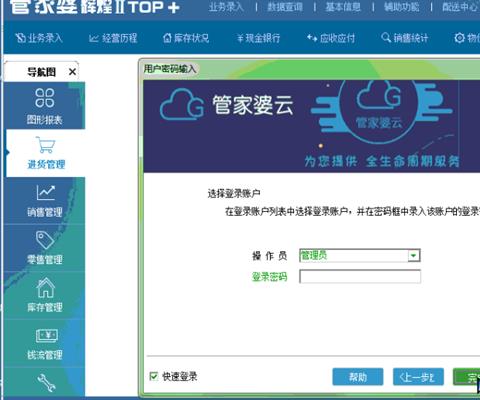Open the 库存管理 house icon

(x=45, y=287)
